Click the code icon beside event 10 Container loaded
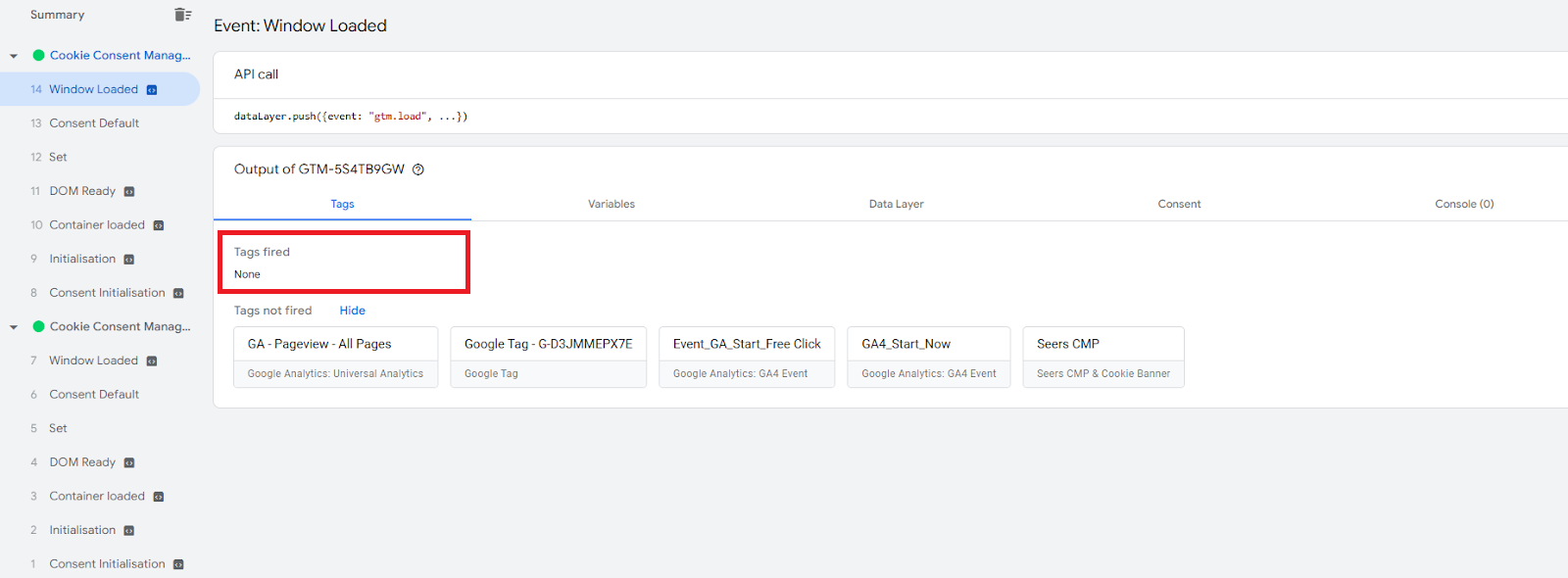Image resolution: width=1568 pixels, height=578 pixels. (x=159, y=225)
